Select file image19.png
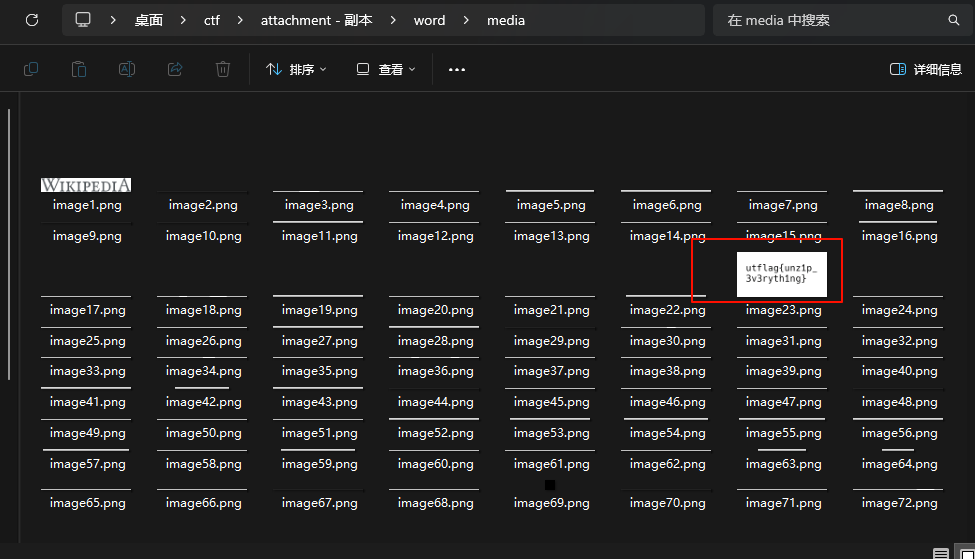 coord(319,310)
